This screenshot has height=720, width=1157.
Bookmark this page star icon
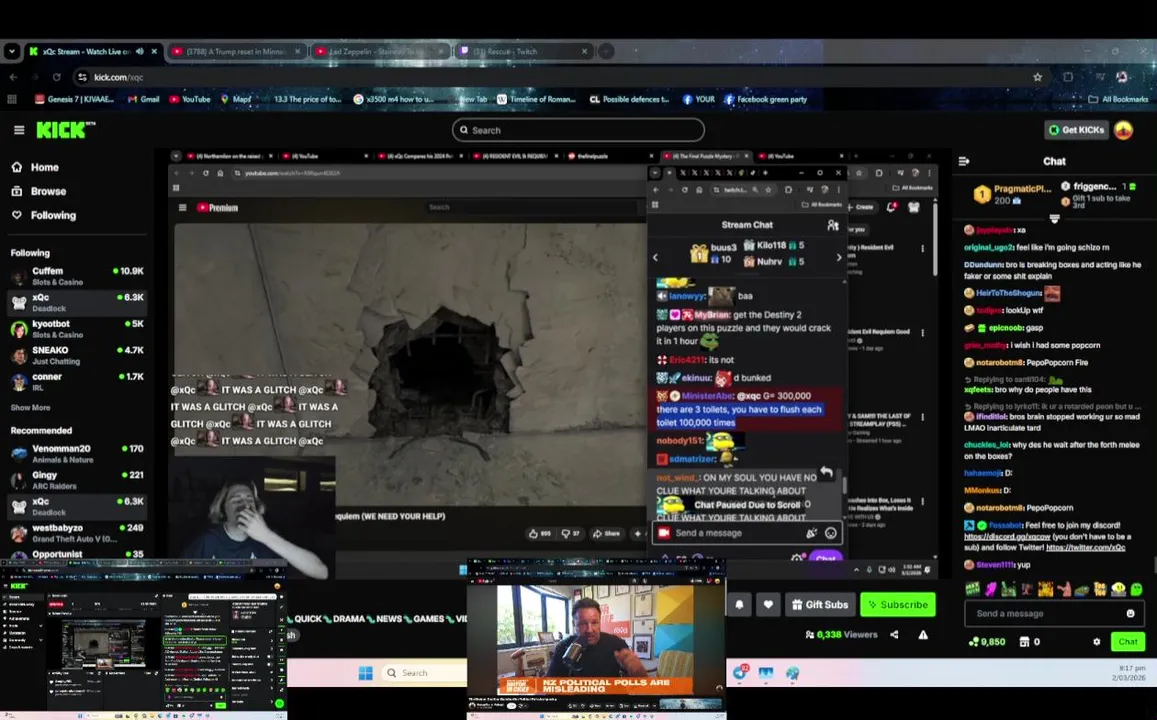point(1037,77)
